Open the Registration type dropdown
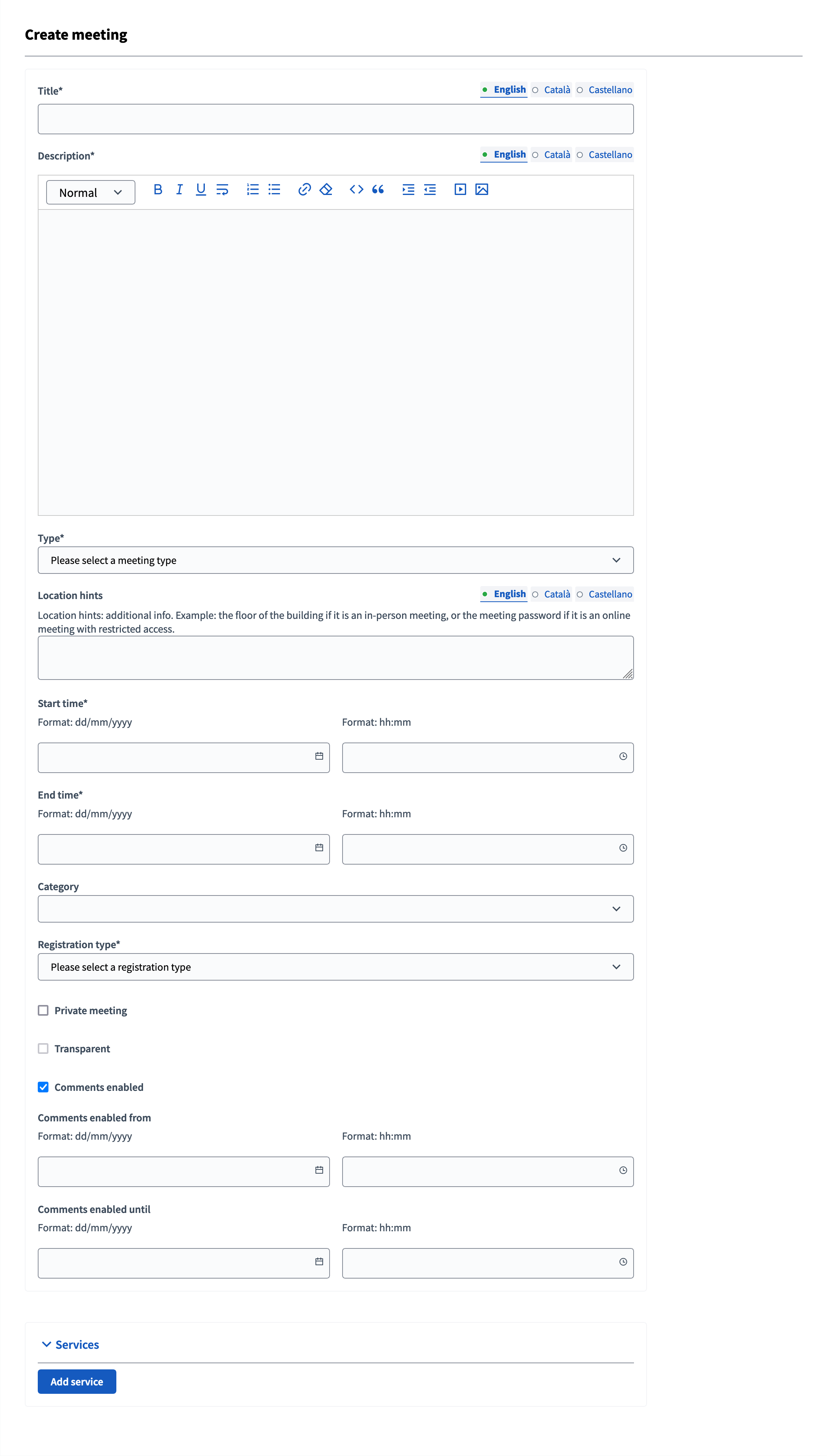 tap(336, 966)
